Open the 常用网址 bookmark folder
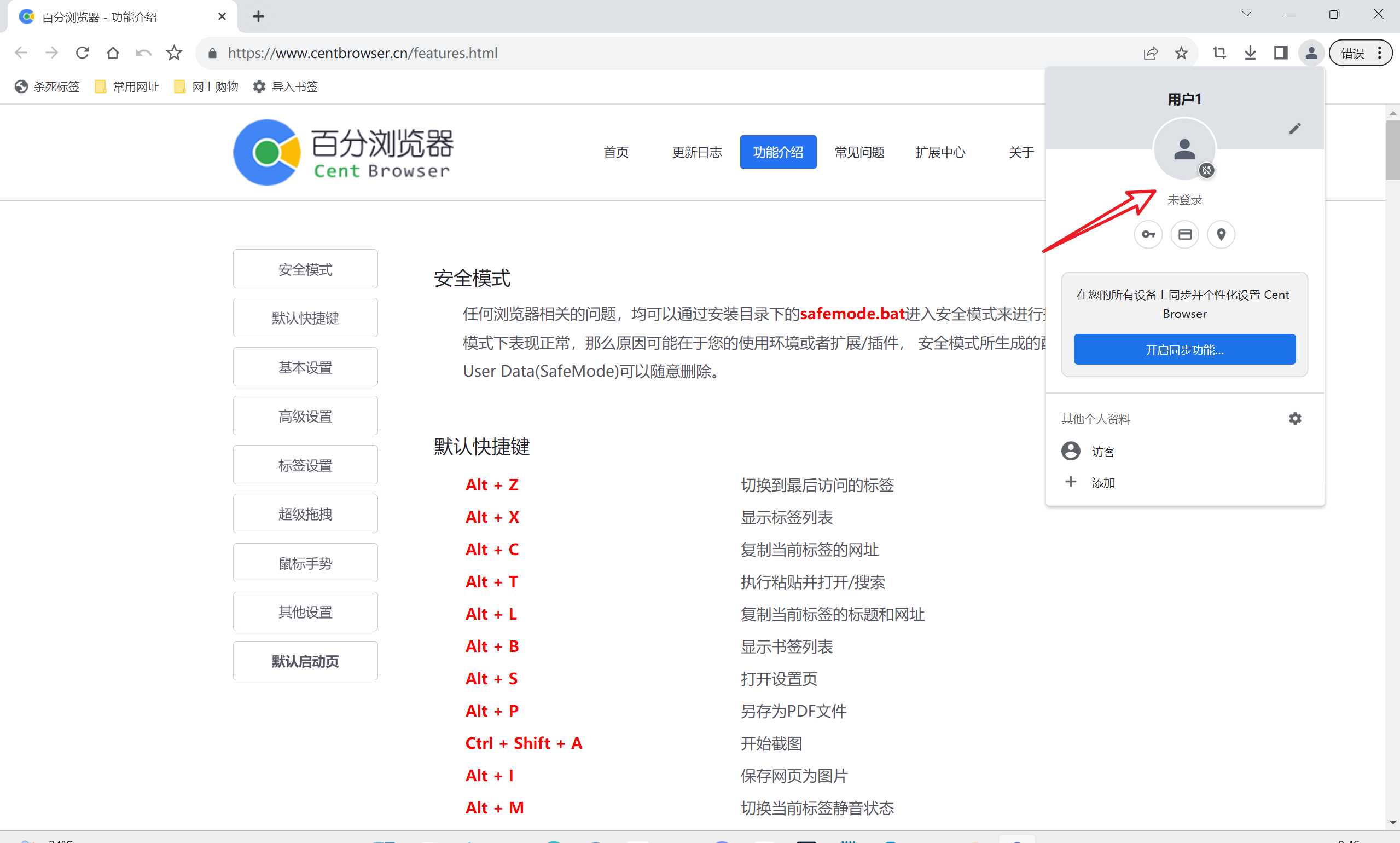The width and height of the screenshot is (1400, 843). 127,86
